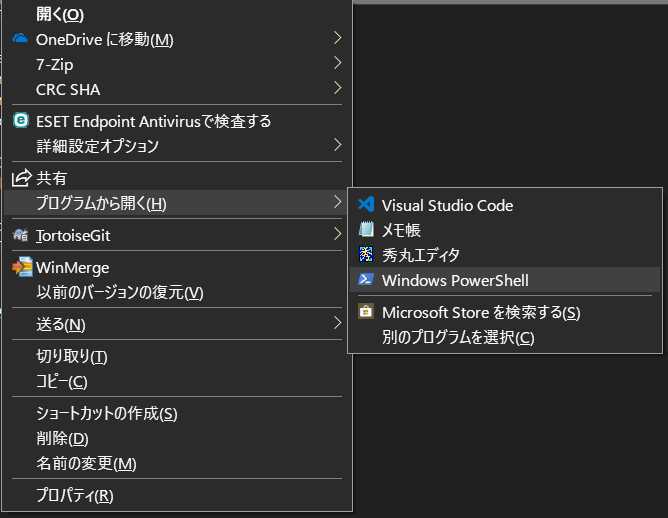Screen dimensions: 668x518
Task: Expand the 送る submenu arrow
Action: pos(337,323)
